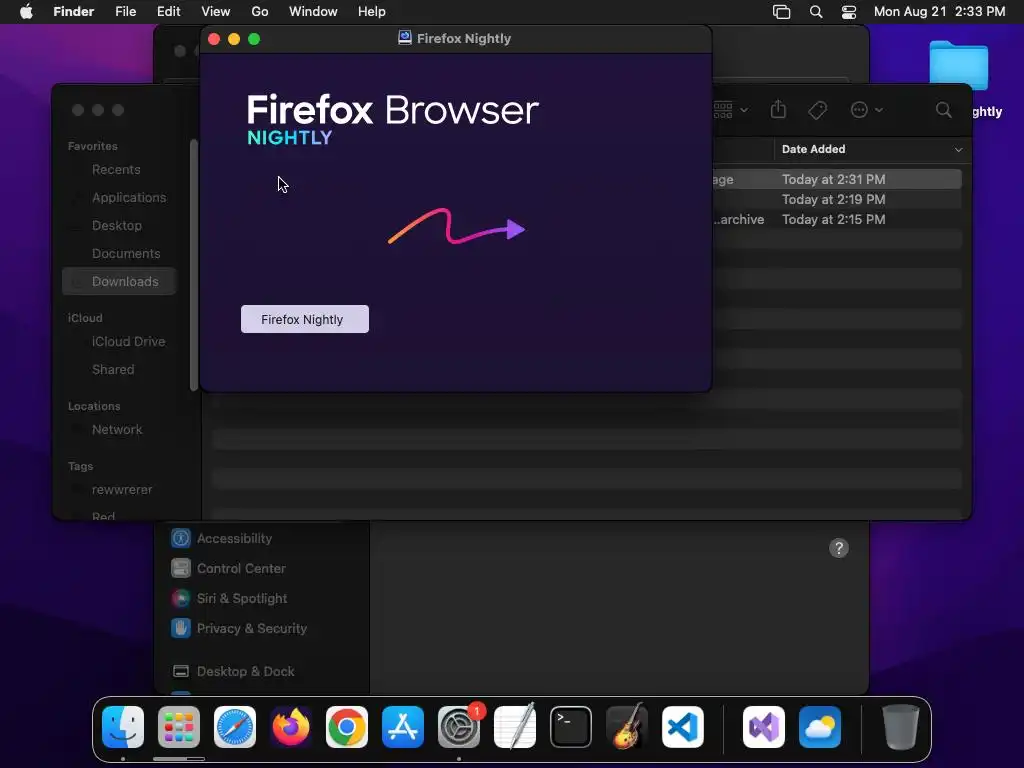
Task: Open Google Chrome in the dock
Action: [x=347, y=727]
